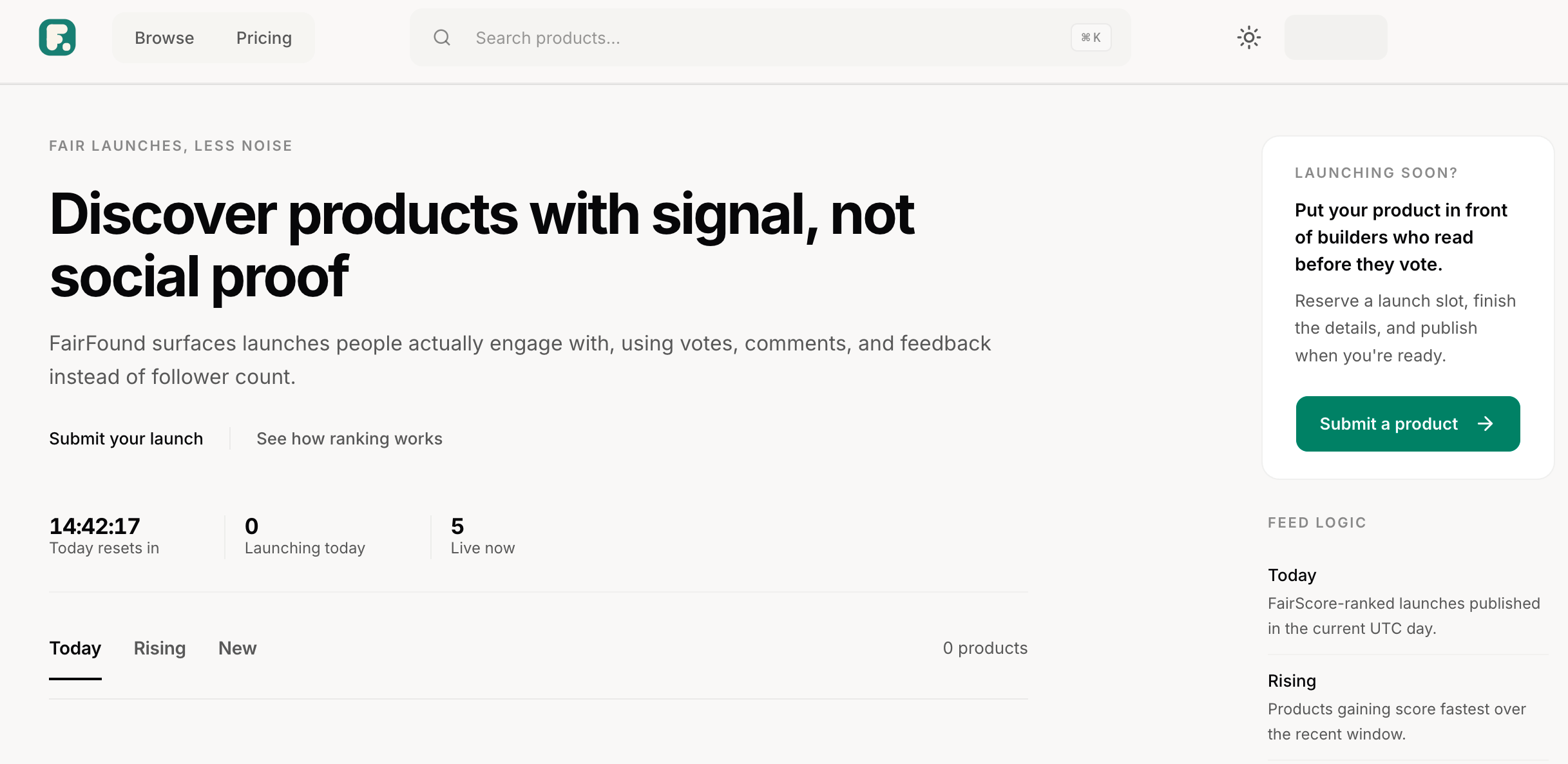1568x764 pixels.
Task: Click the arrow icon on Submit a product
Action: 1486,424
